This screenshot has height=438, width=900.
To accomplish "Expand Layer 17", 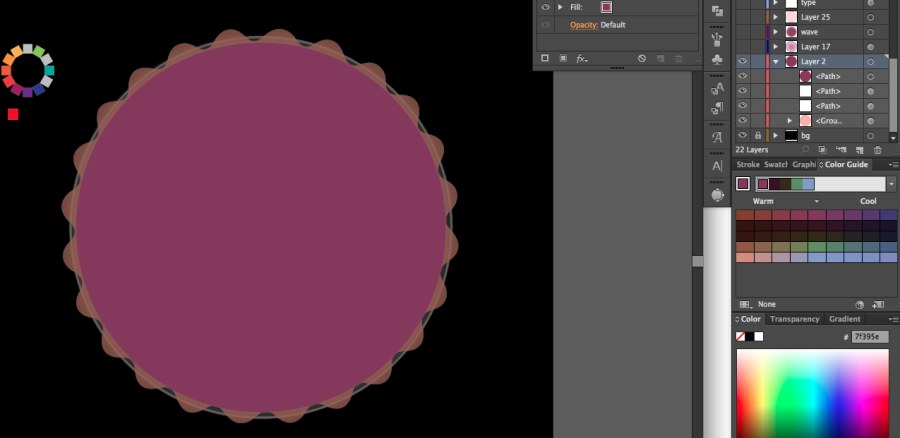I will pos(775,46).
